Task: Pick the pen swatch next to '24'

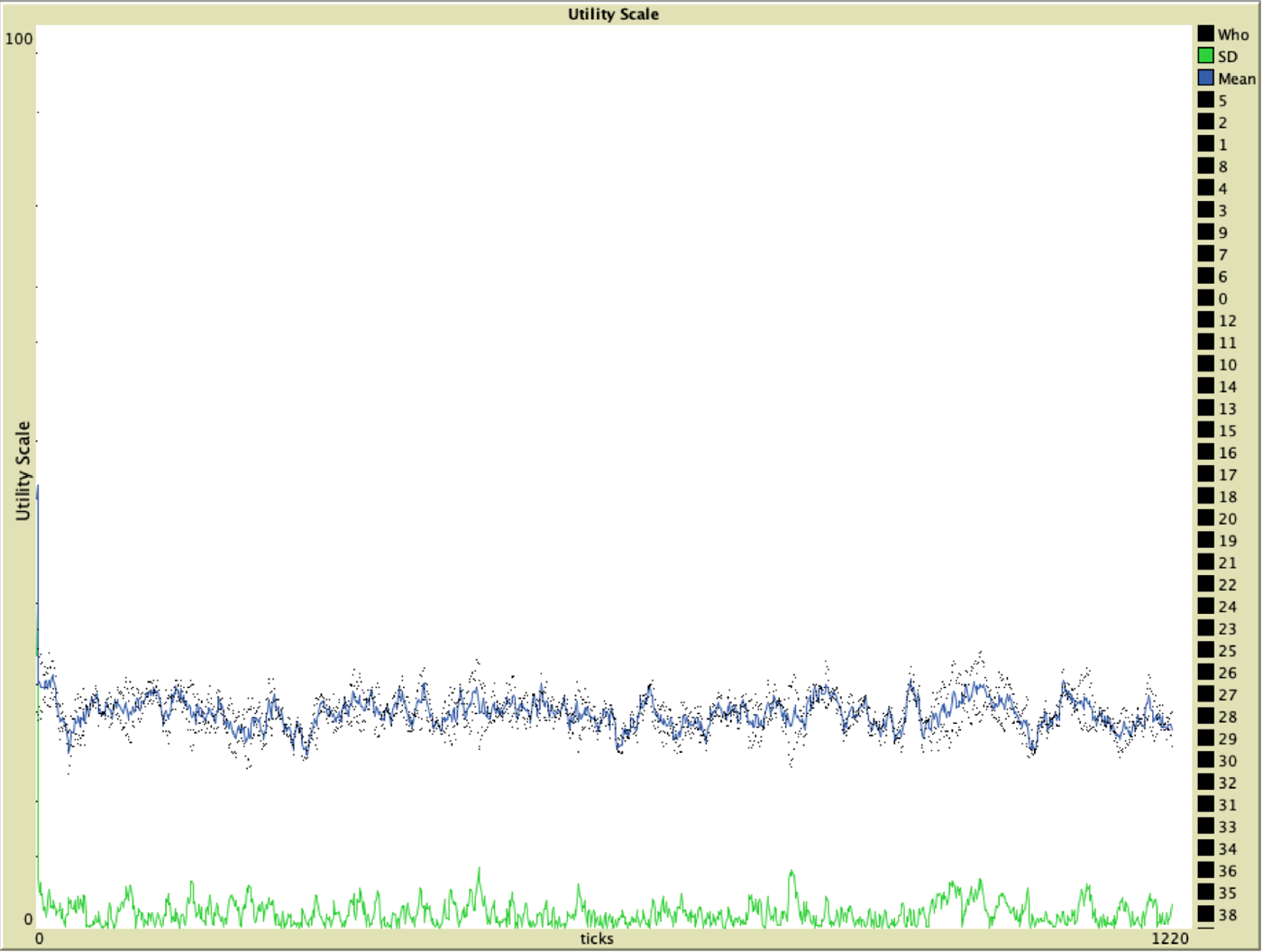Action: 1205,606
